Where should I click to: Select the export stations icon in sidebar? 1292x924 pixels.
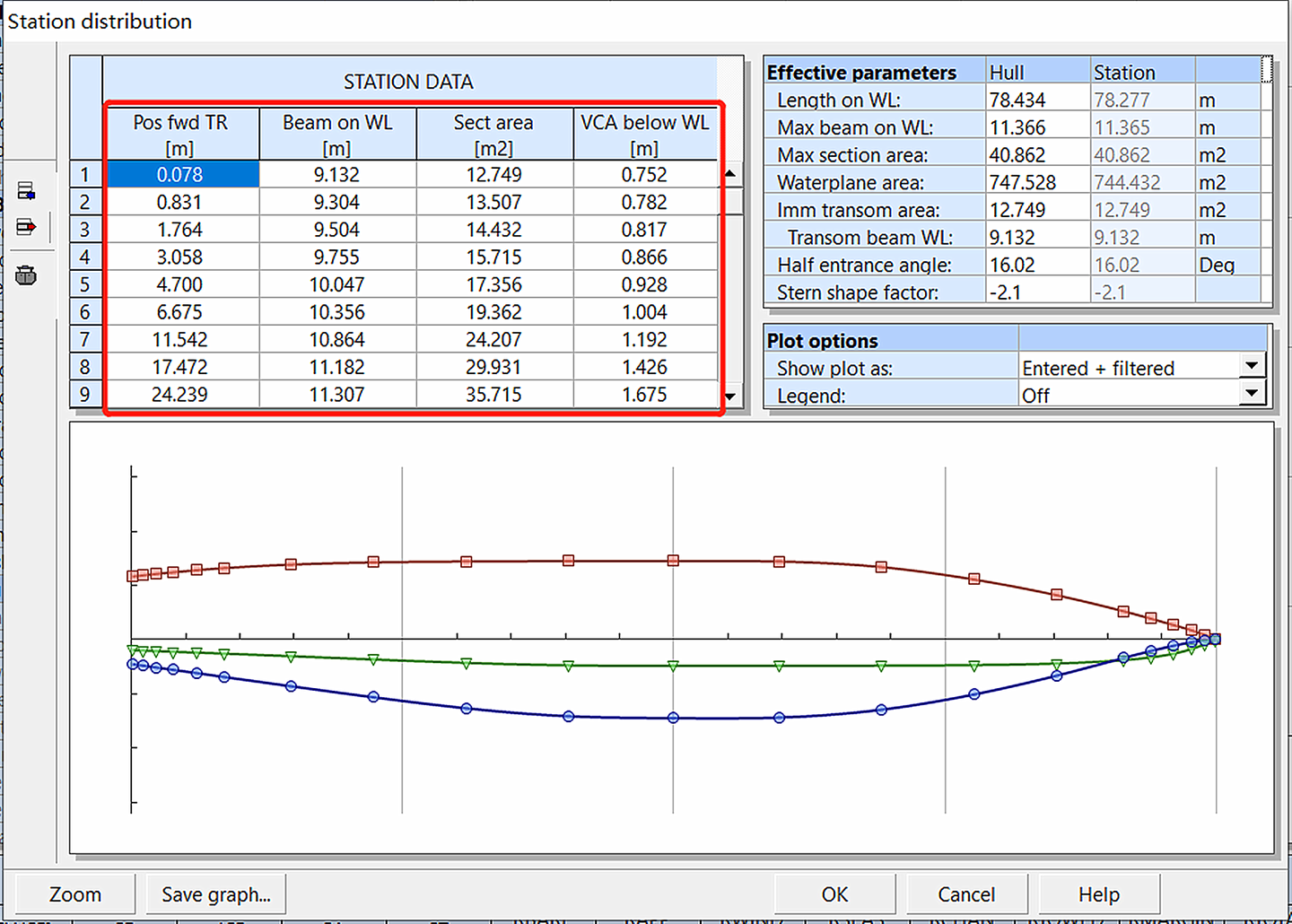[27, 227]
